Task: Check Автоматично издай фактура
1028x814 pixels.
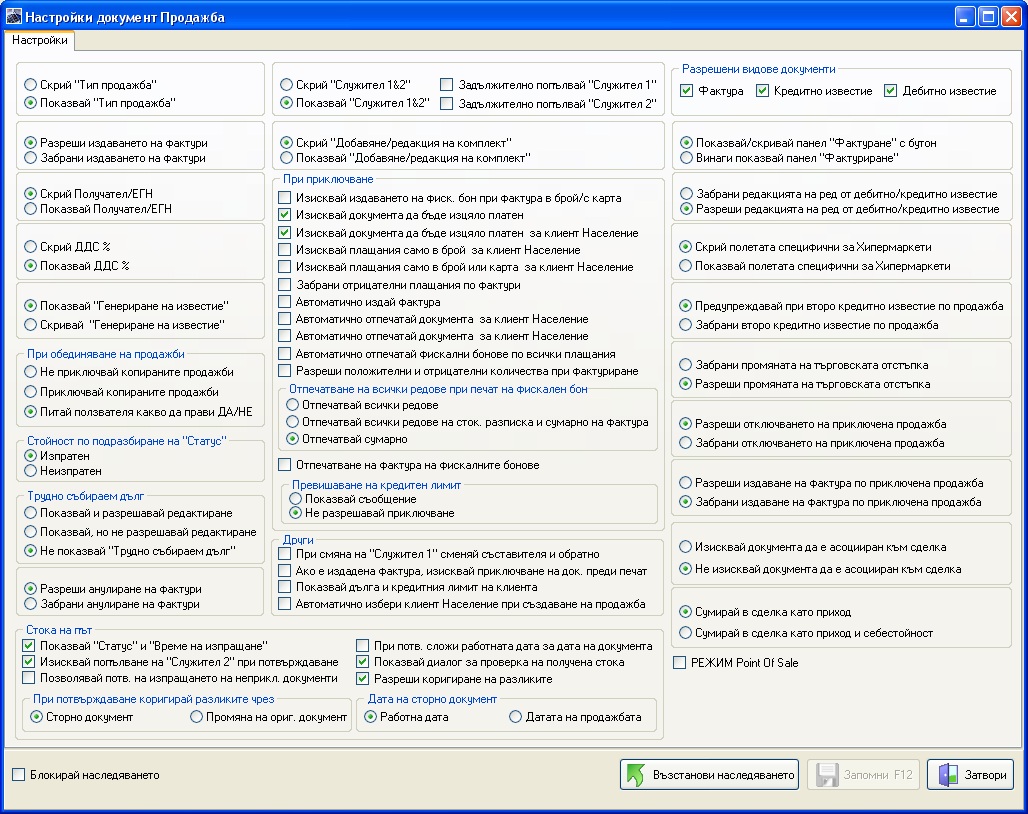Action: pos(285,302)
